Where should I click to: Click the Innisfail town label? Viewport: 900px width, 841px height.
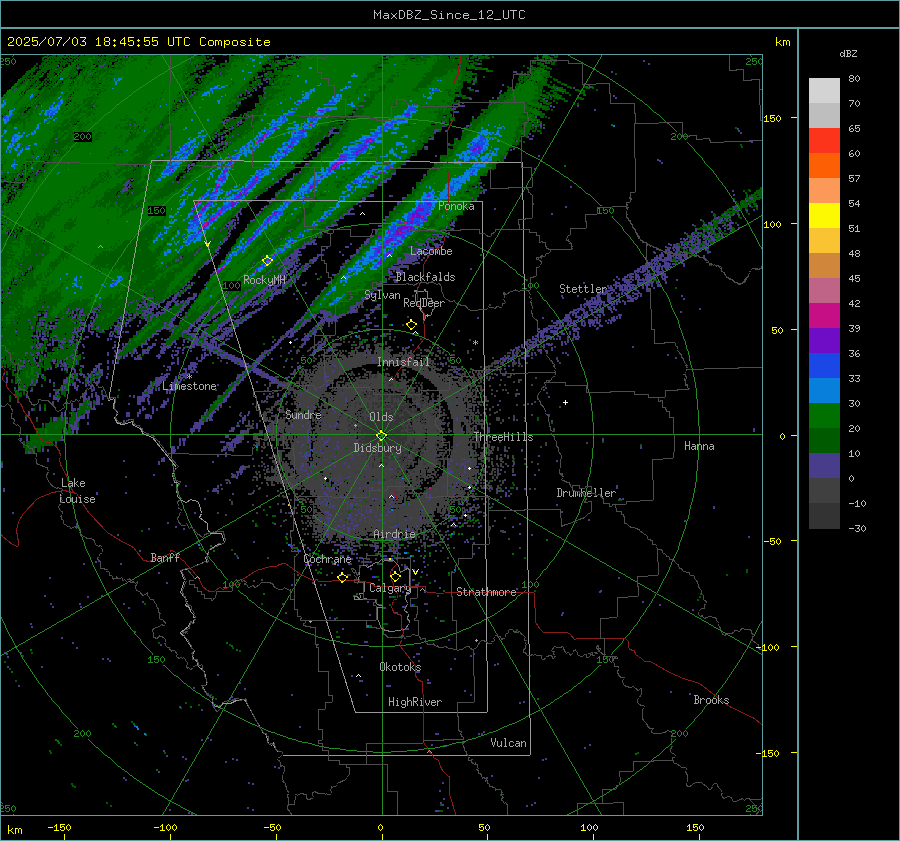[x=403, y=362]
